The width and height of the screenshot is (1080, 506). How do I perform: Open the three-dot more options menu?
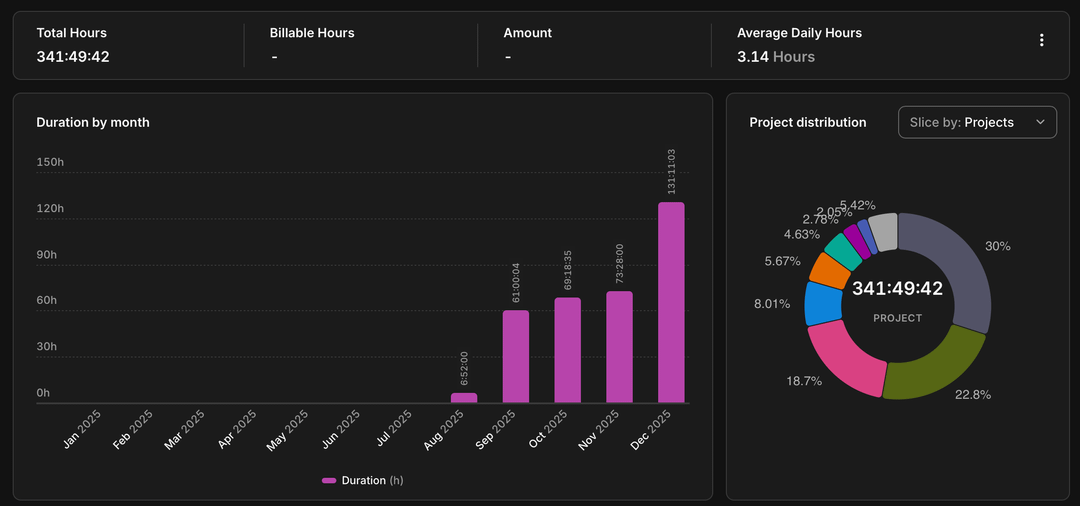point(1041,41)
